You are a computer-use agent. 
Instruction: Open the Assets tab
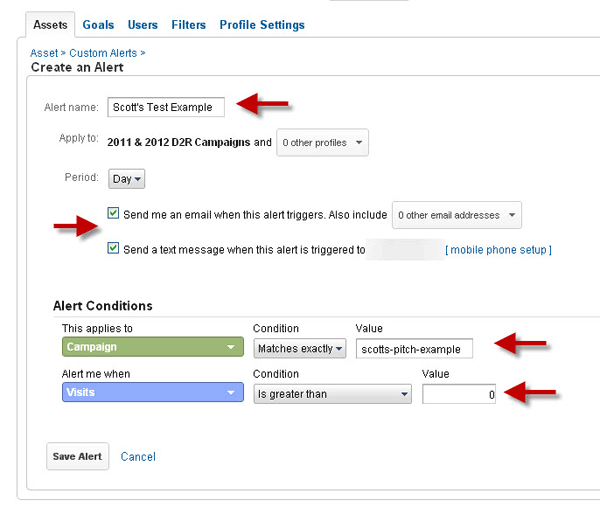coord(49,24)
